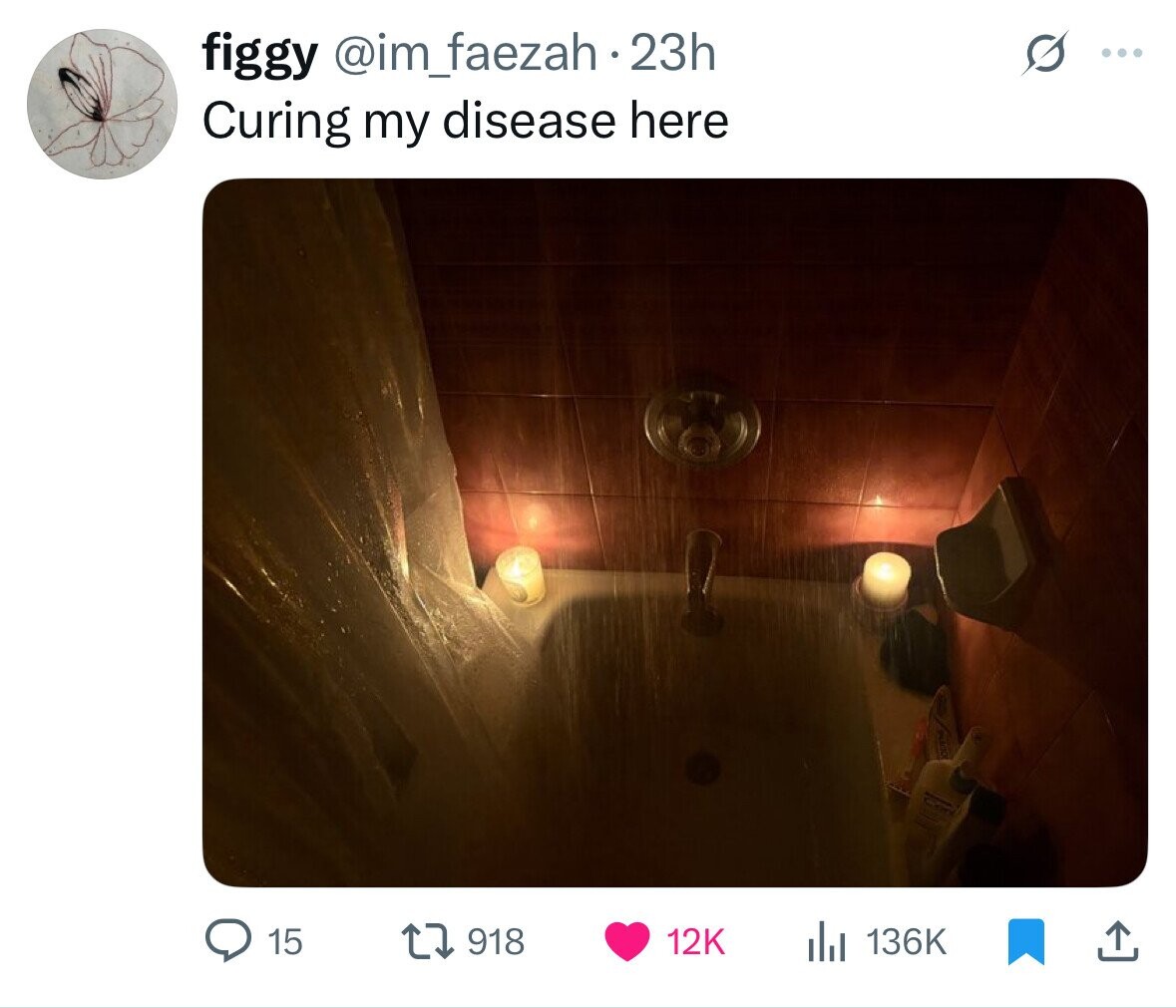Viewport: 1176px width, 1008px height.
Task: Open the three-dot more options menu
Action: (1122, 53)
